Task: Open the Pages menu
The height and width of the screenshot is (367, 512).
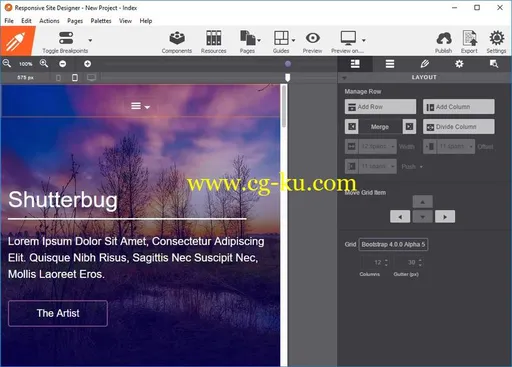Action: (75, 21)
